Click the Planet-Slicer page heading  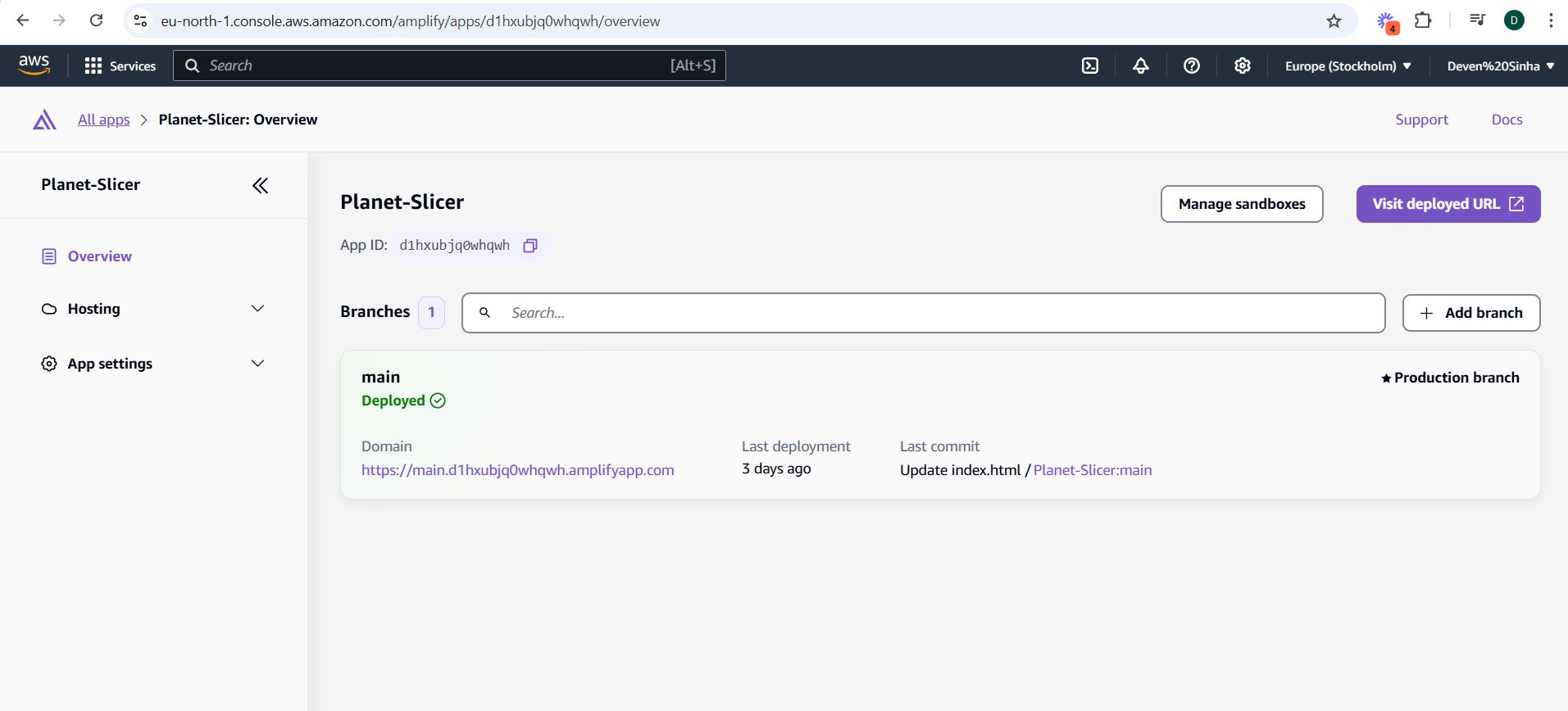pyautogui.click(x=402, y=202)
